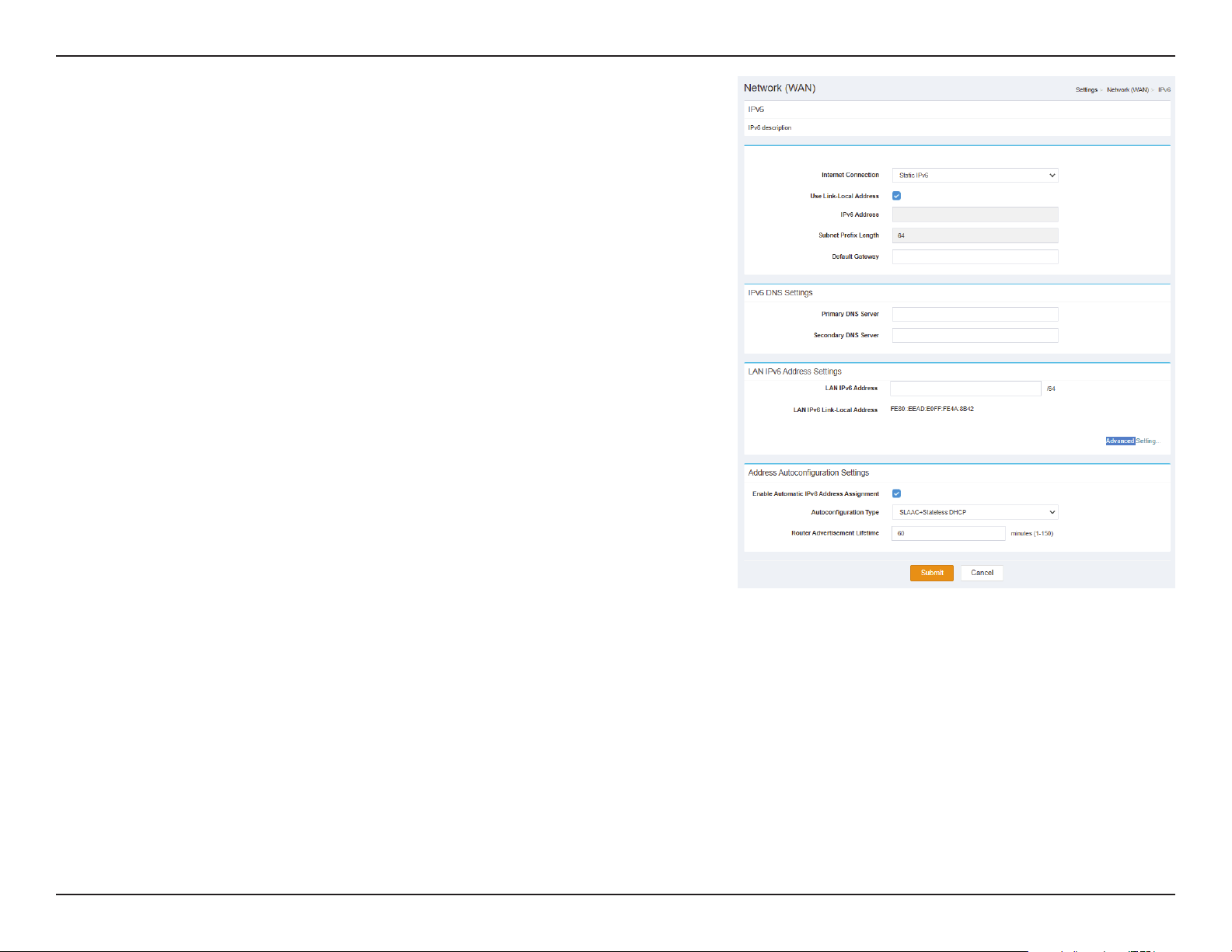Image resolution: width=1232 pixels, height=952 pixels.
Task: Click into the Primary DNS Server field
Action: [x=975, y=314]
